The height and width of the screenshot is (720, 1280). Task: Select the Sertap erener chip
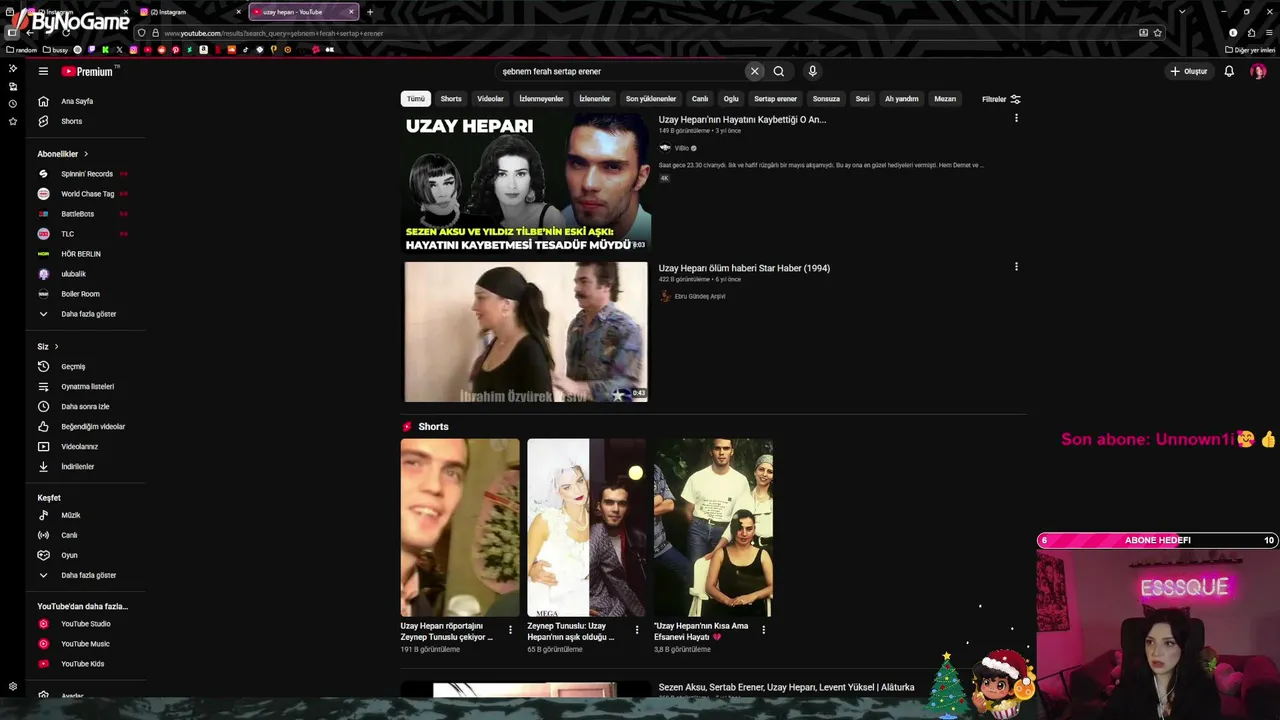[775, 99]
